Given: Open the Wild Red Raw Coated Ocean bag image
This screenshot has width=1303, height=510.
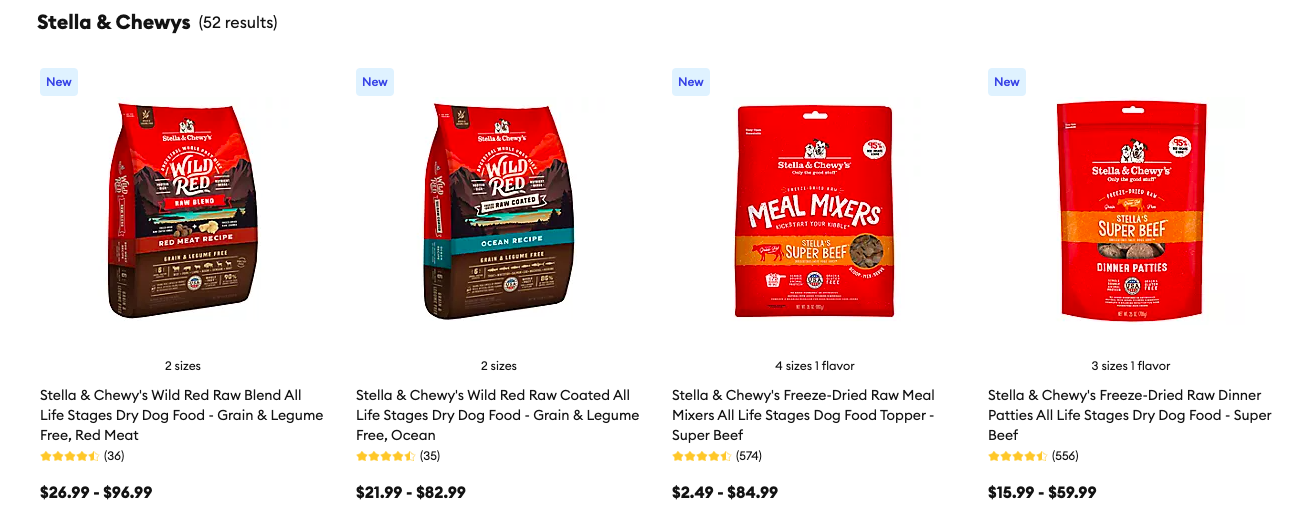Looking at the screenshot, I should (498, 209).
